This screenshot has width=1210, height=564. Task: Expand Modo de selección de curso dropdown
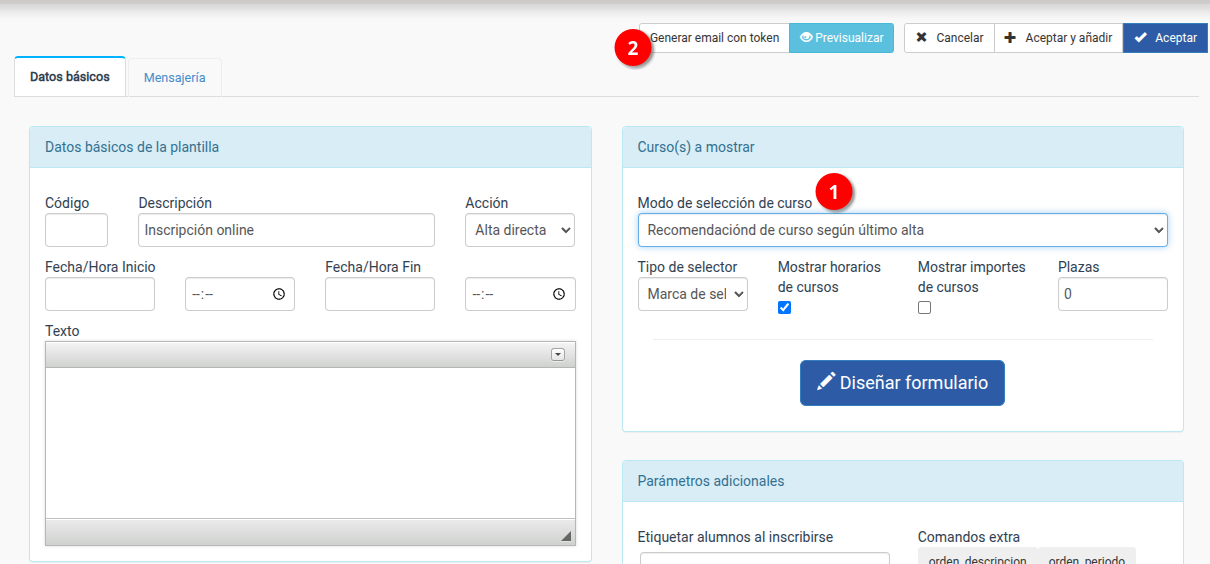(x=902, y=230)
